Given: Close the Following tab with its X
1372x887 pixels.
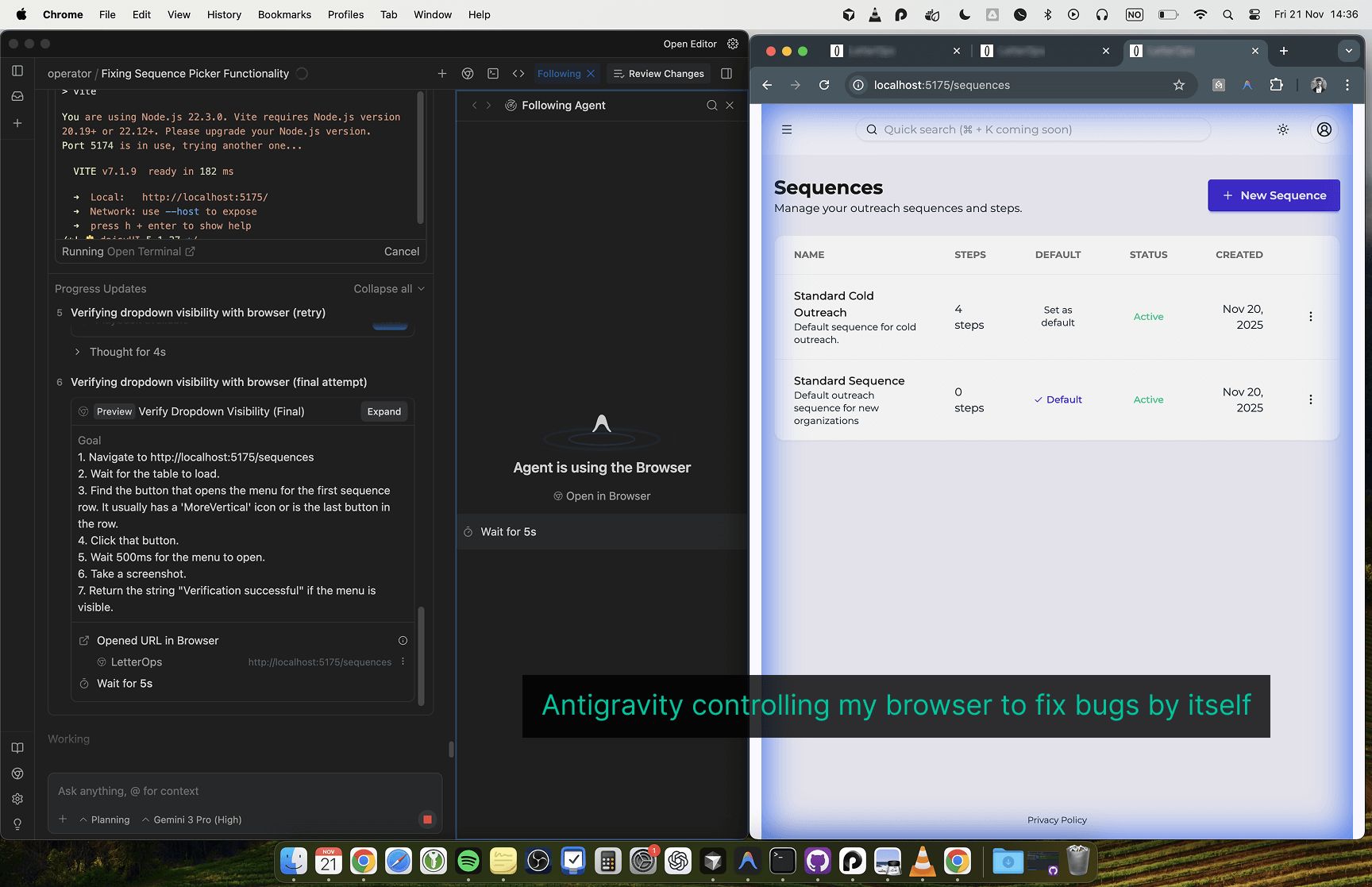Looking at the screenshot, I should pos(591,74).
